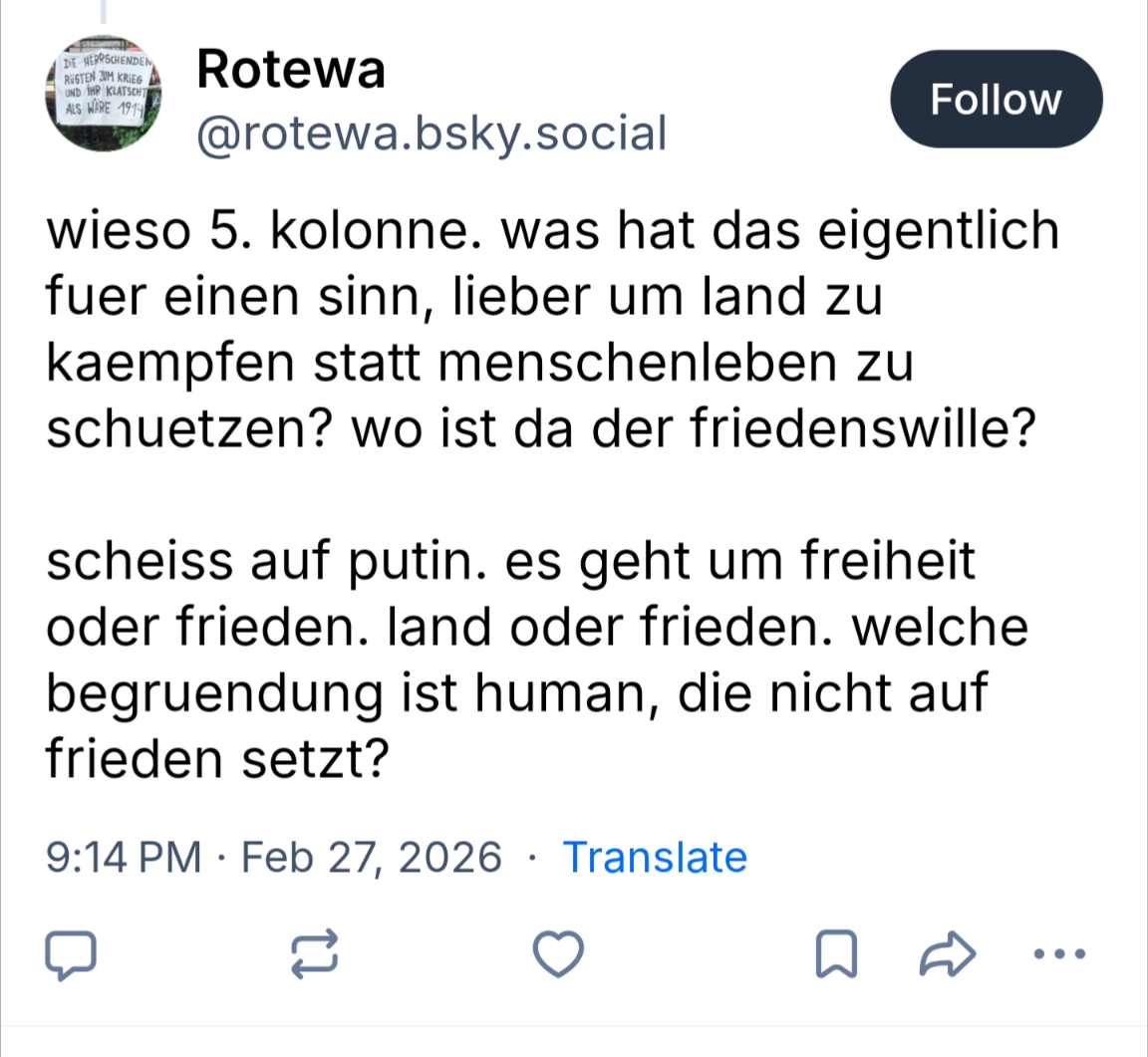Open the three-dot more options menu

(x=1058, y=953)
